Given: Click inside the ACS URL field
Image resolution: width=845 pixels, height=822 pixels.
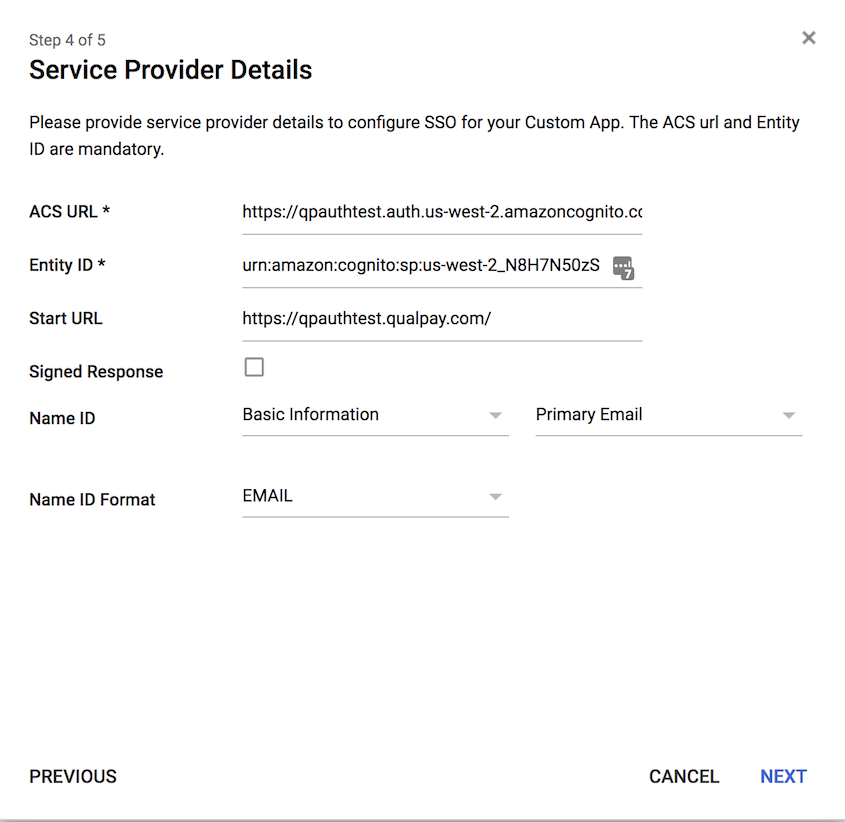Looking at the screenshot, I should click(440, 211).
